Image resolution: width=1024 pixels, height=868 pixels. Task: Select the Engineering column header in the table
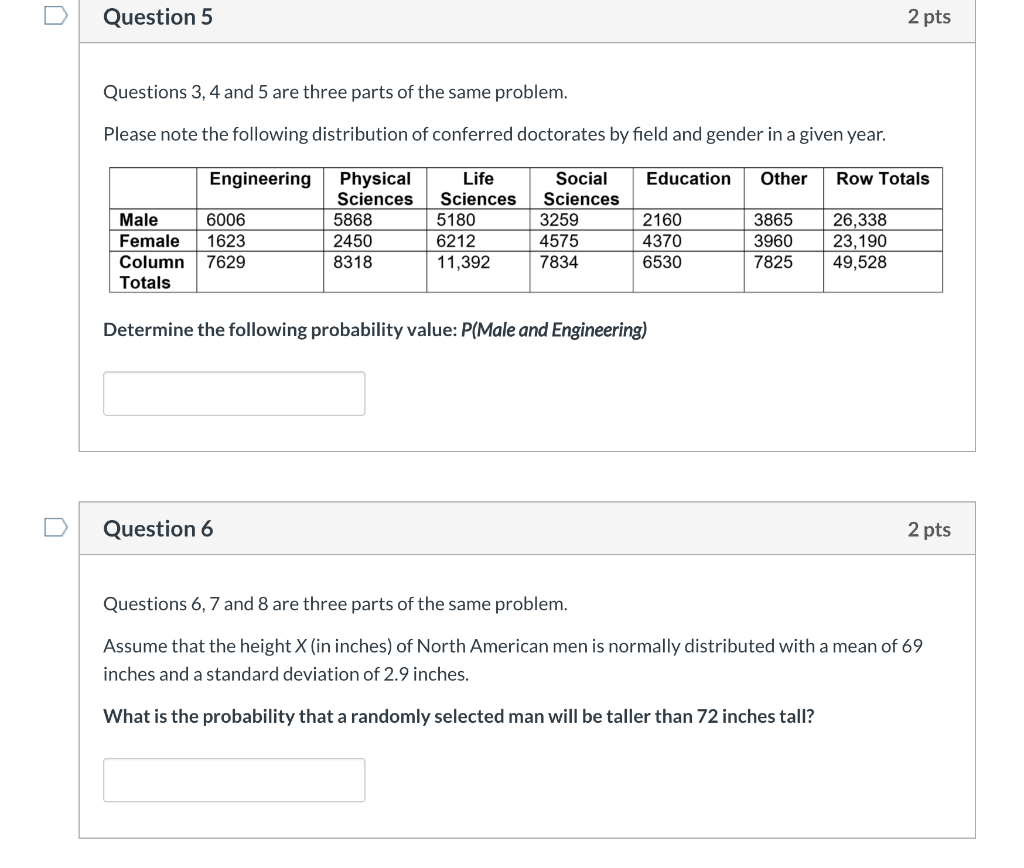[260, 178]
